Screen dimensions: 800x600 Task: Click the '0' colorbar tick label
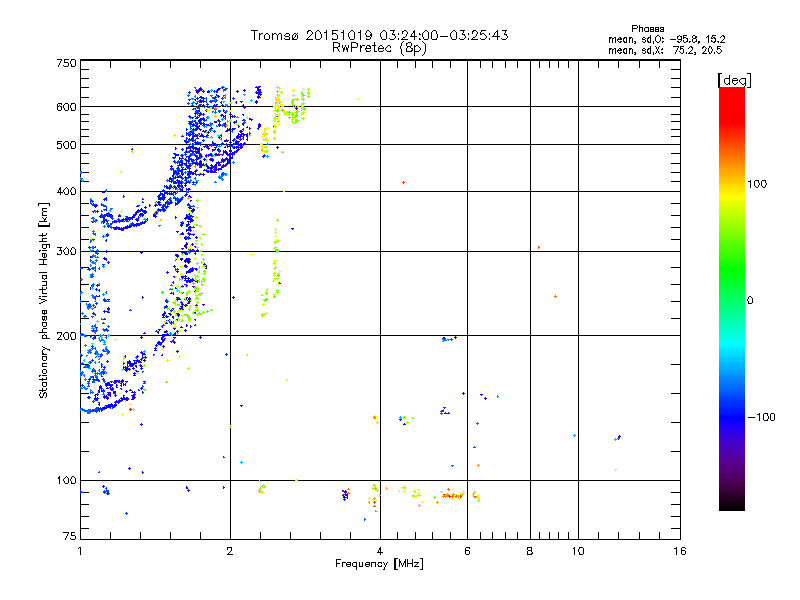750,300
